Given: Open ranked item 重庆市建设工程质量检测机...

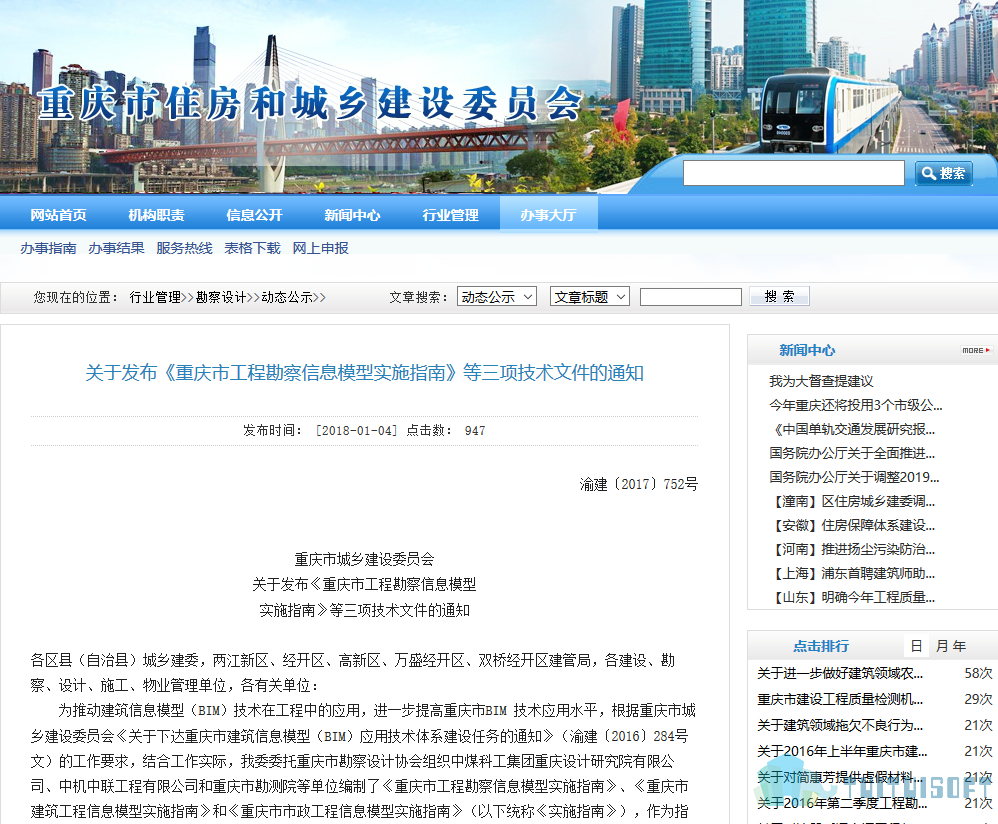Looking at the screenshot, I should (840, 699).
